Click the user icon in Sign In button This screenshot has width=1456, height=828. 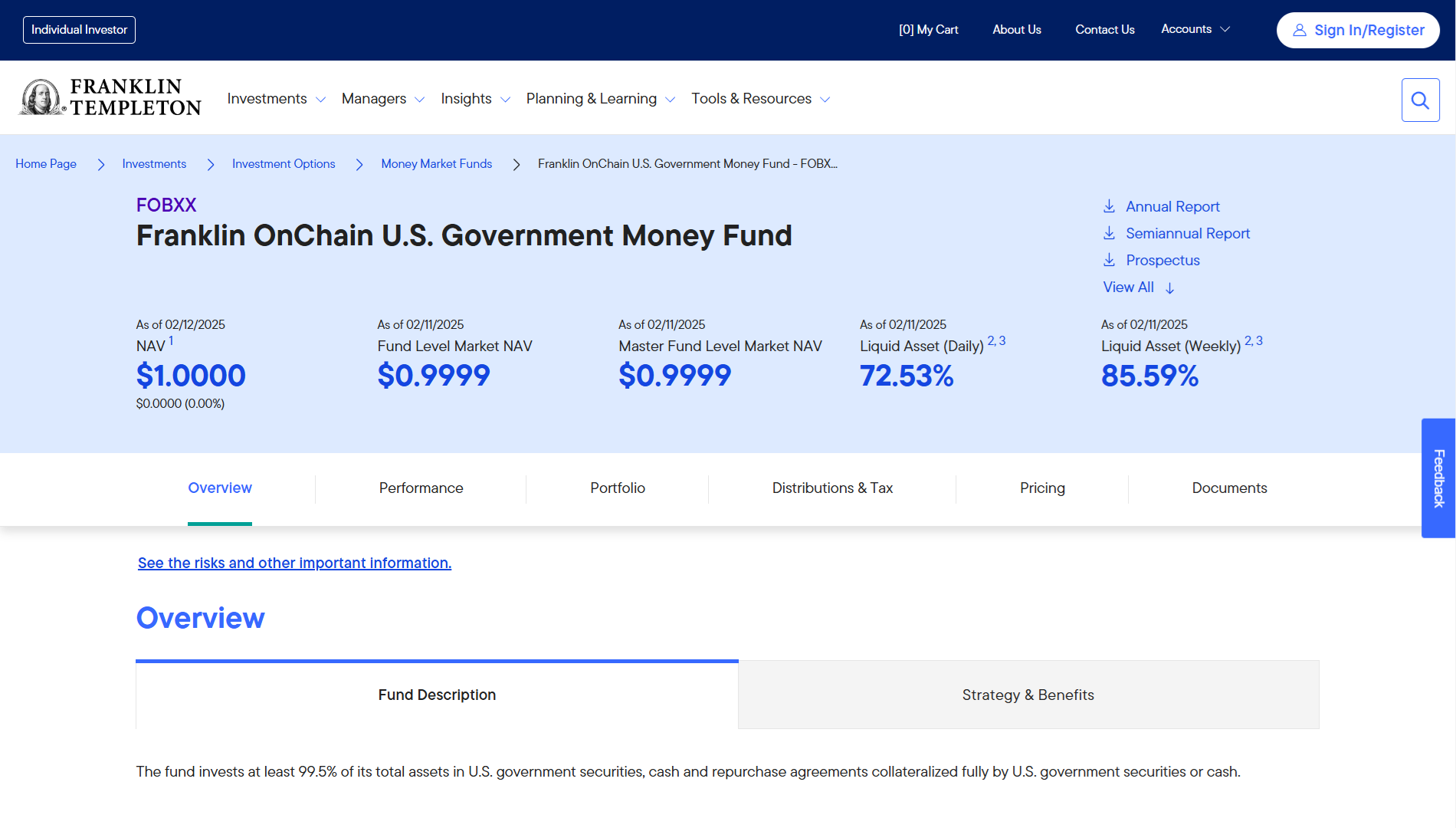(x=1300, y=30)
